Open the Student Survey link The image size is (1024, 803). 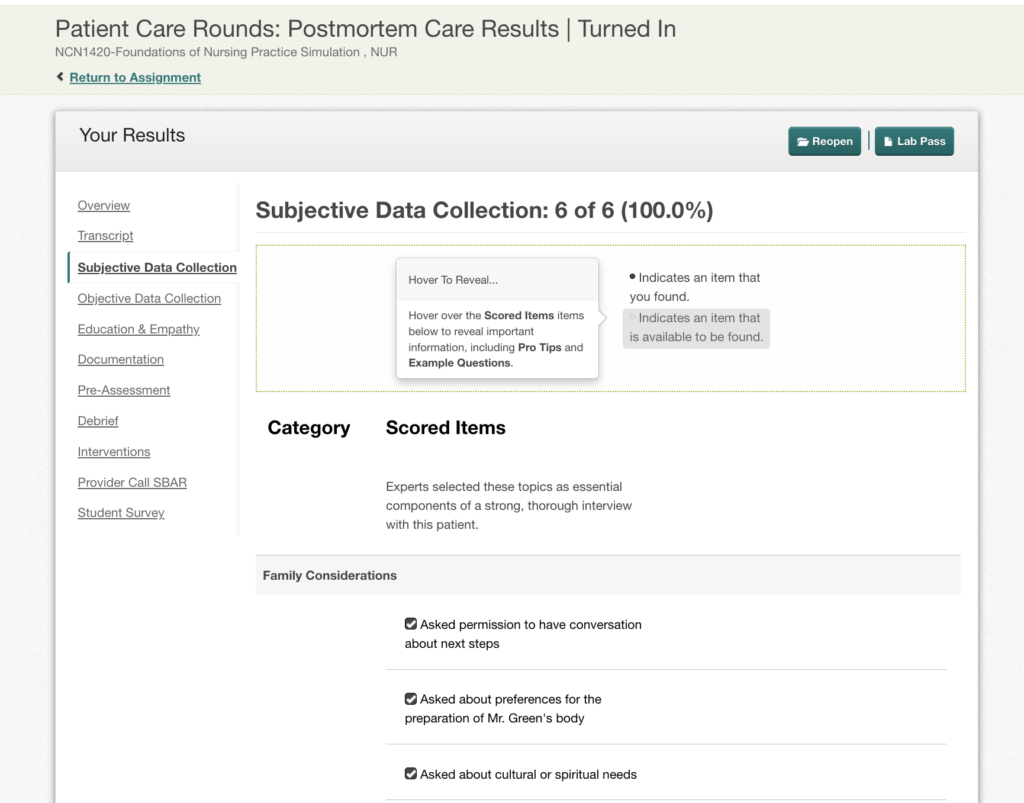pyautogui.click(x=121, y=512)
